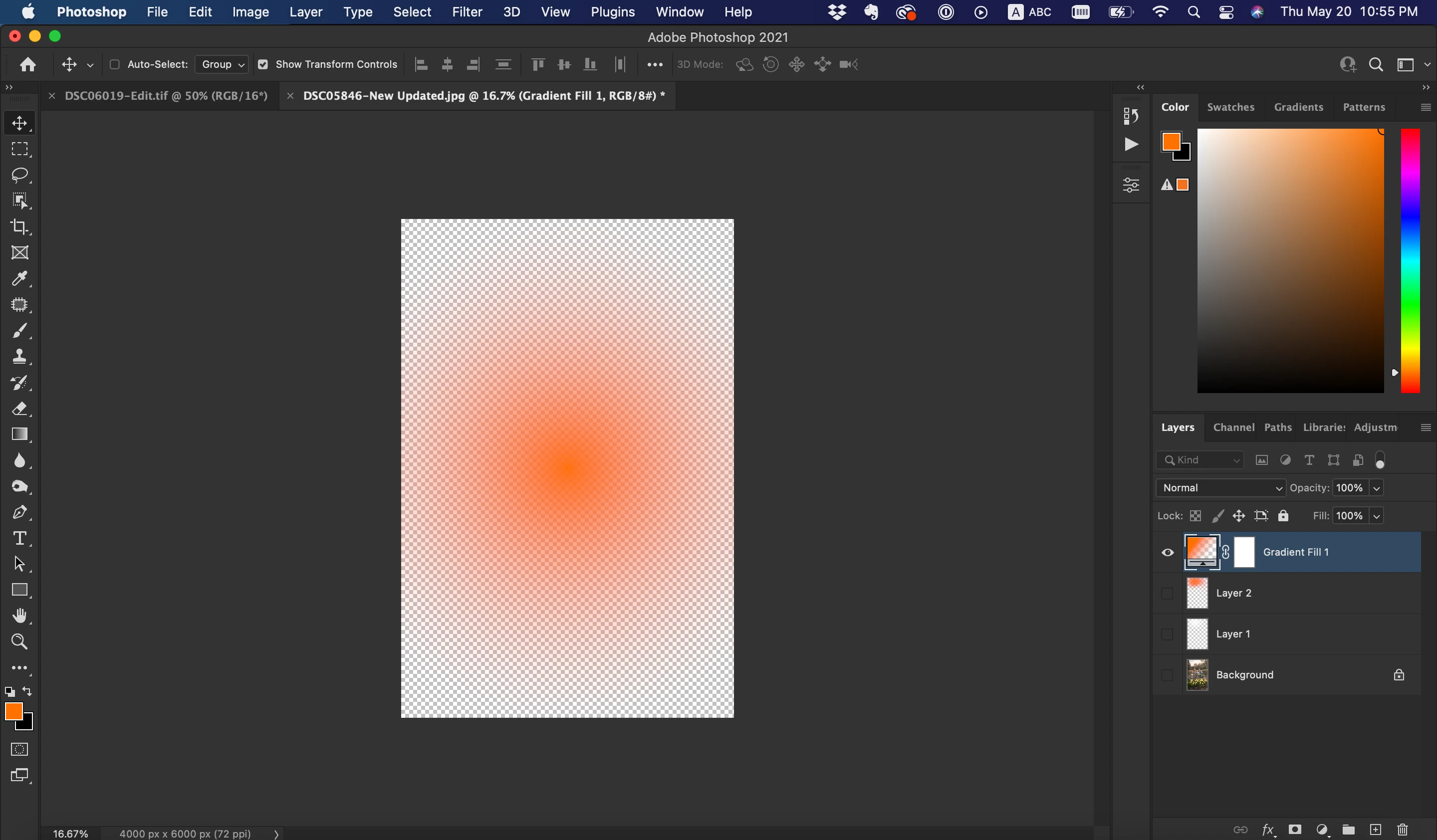The height and width of the screenshot is (840, 1437).
Task: Select the Layer 2 thumbnail
Action: [1197, 593]
